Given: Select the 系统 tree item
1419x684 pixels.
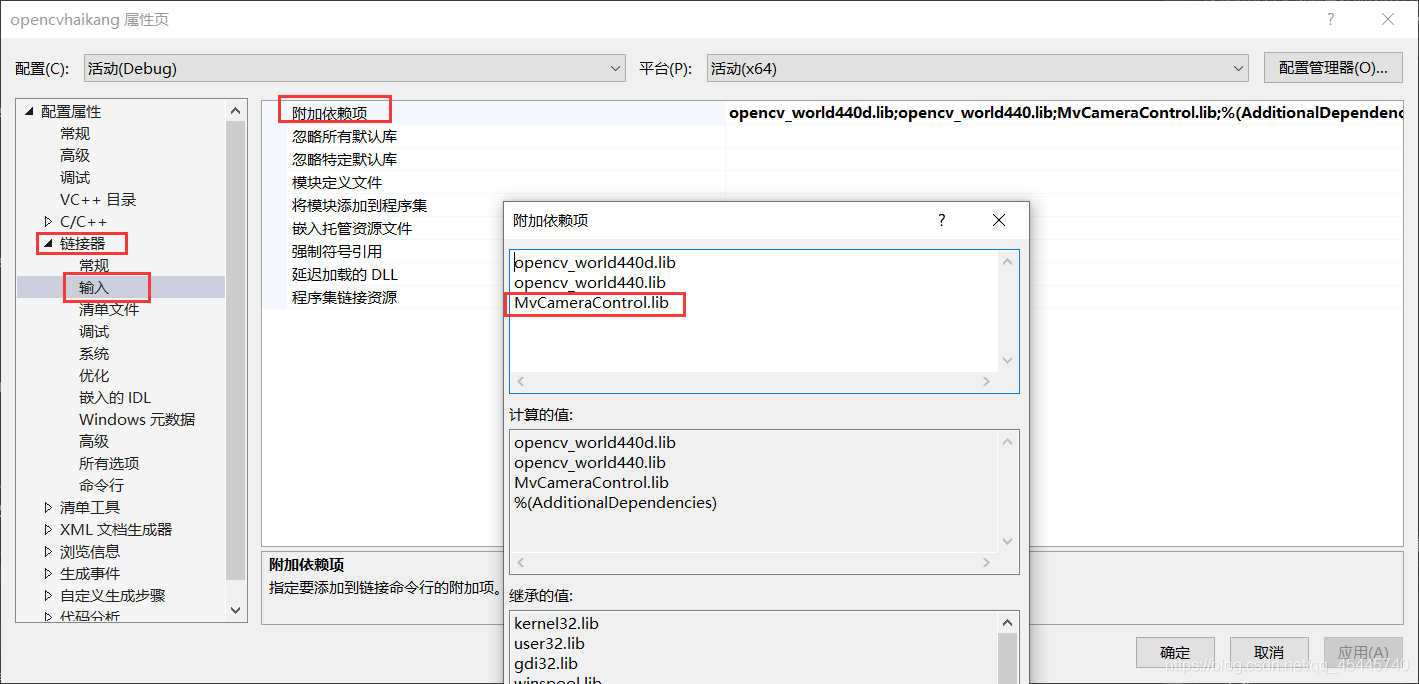Looking at the screenshot, I should 94,353.
